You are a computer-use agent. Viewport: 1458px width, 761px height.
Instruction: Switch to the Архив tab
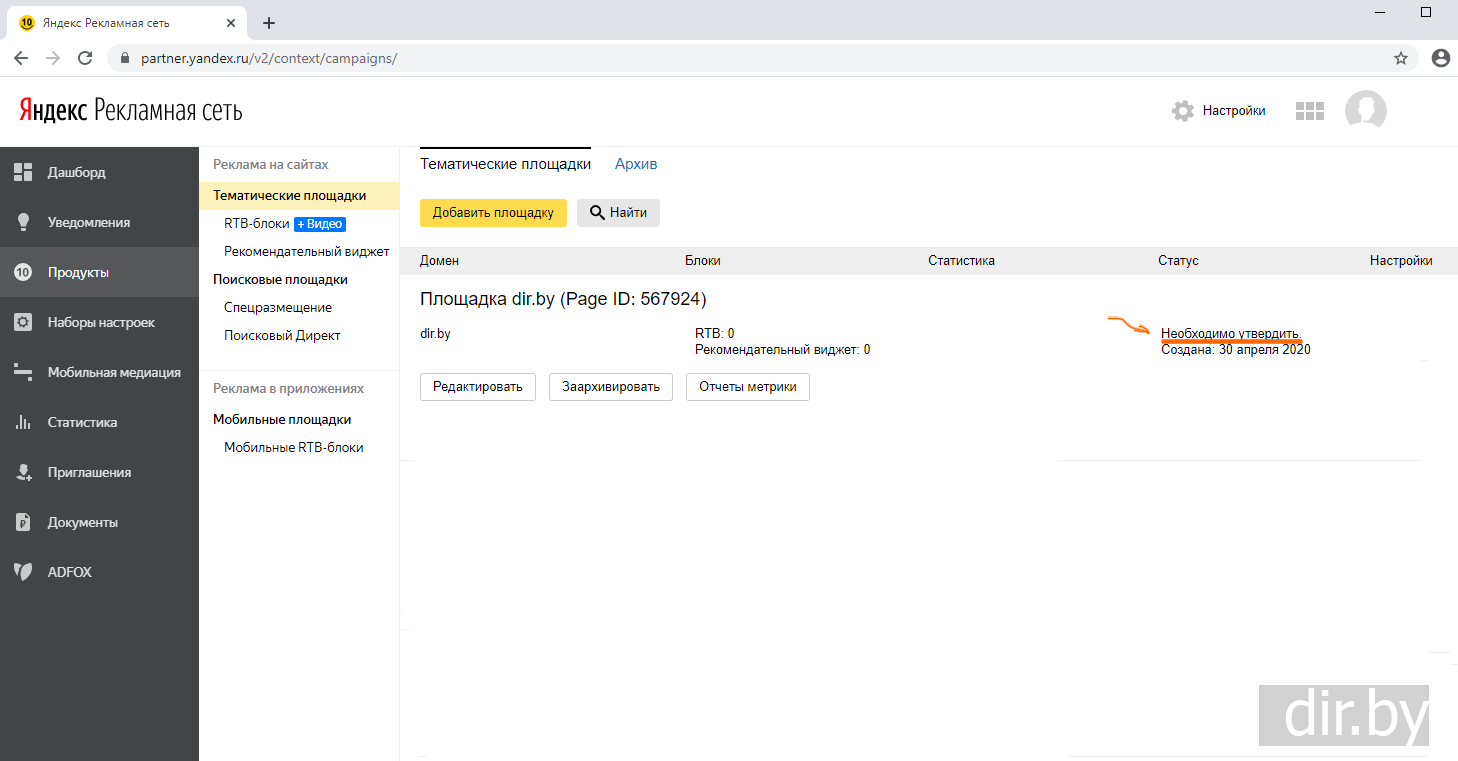tap(636, 164)
